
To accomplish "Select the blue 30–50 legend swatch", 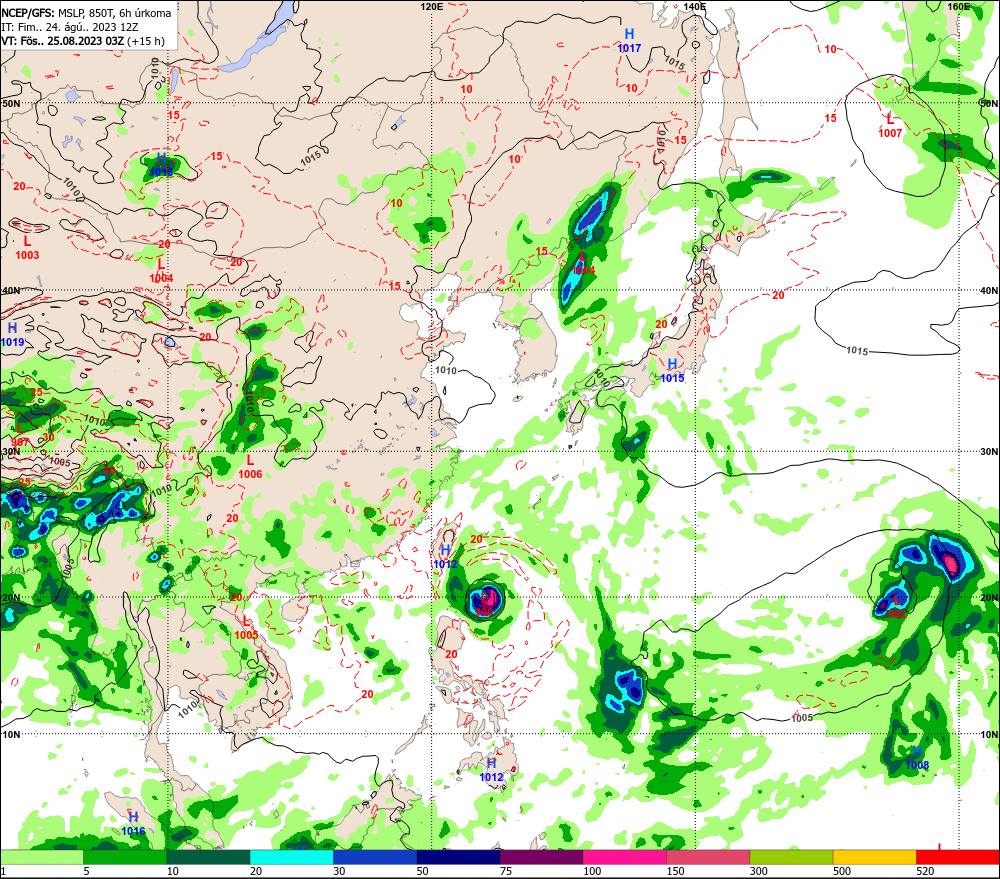I will pyautogui.click(x=375, y=857).
